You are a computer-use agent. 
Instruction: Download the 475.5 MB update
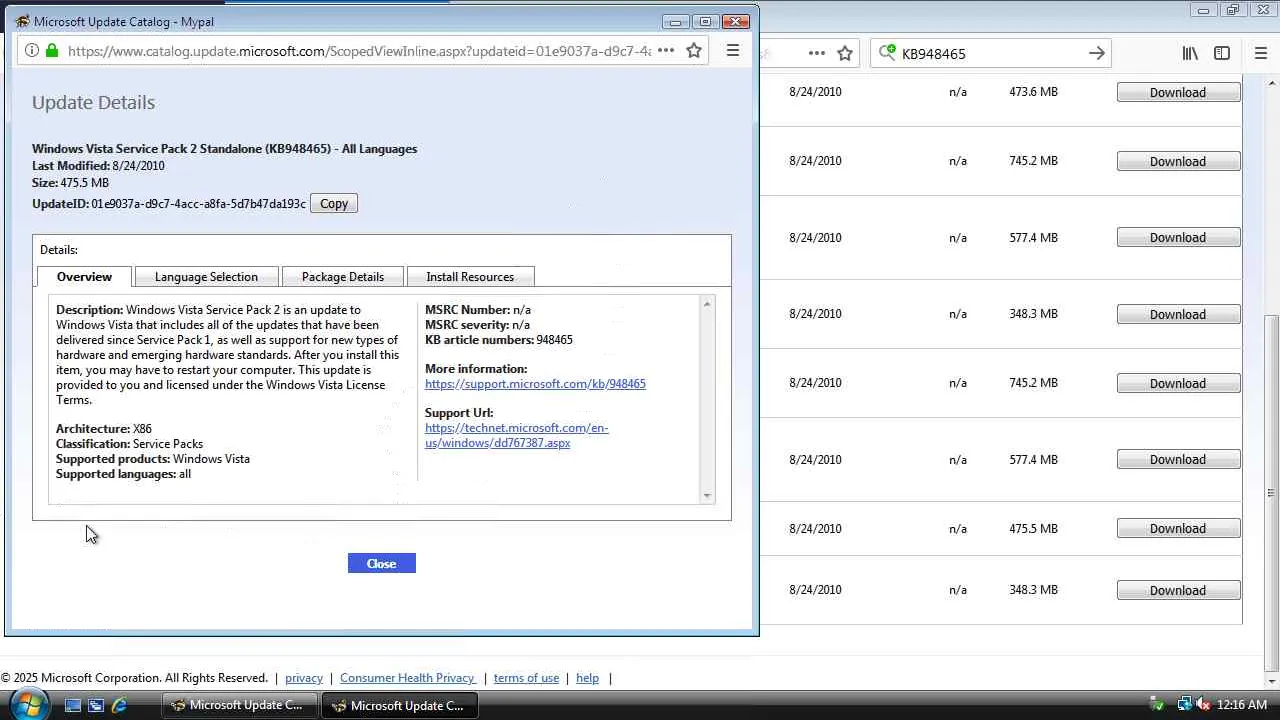pyautogui.click(x=1178, y=529)
